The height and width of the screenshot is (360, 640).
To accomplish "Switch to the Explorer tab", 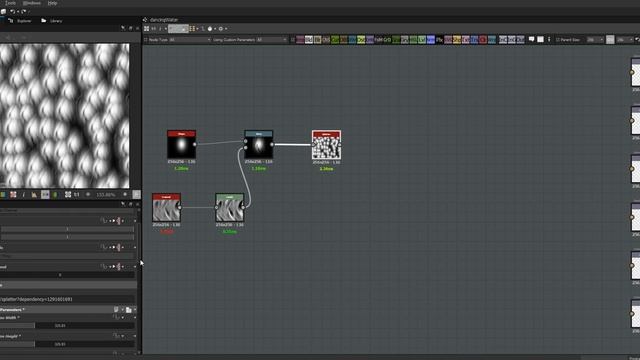I will tap(20, 20).
